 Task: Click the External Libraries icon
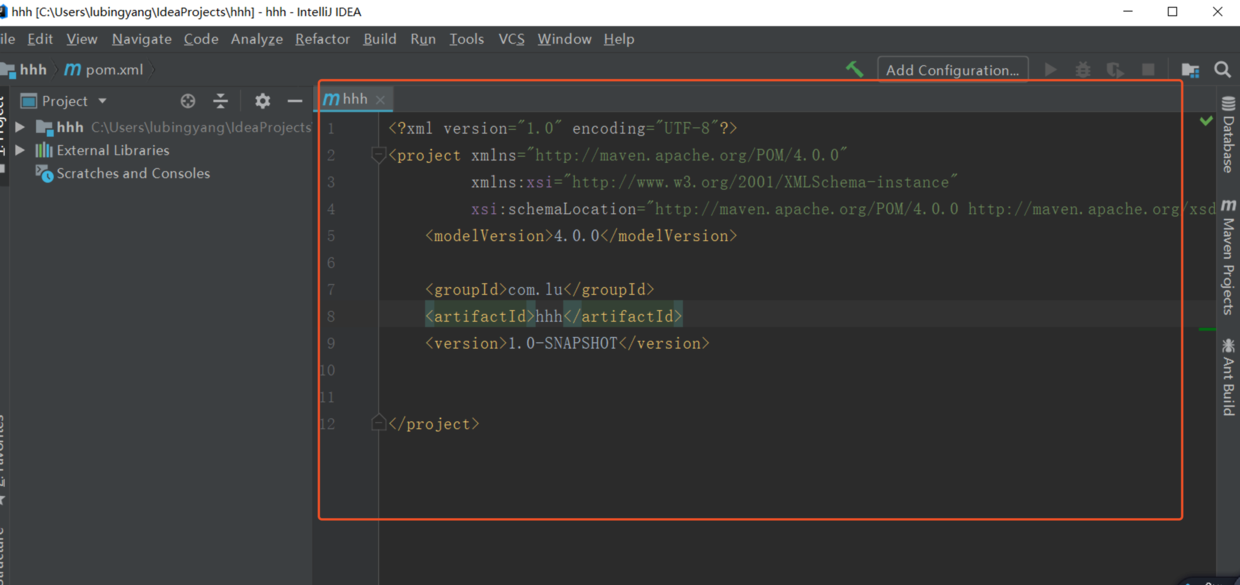tap(44, 150)
